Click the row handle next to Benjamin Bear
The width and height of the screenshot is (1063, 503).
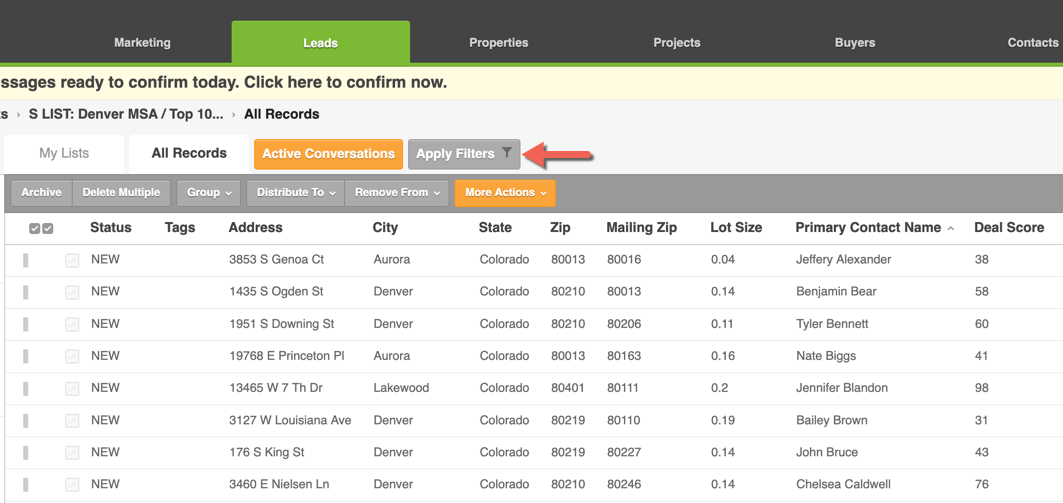point(26,291)
